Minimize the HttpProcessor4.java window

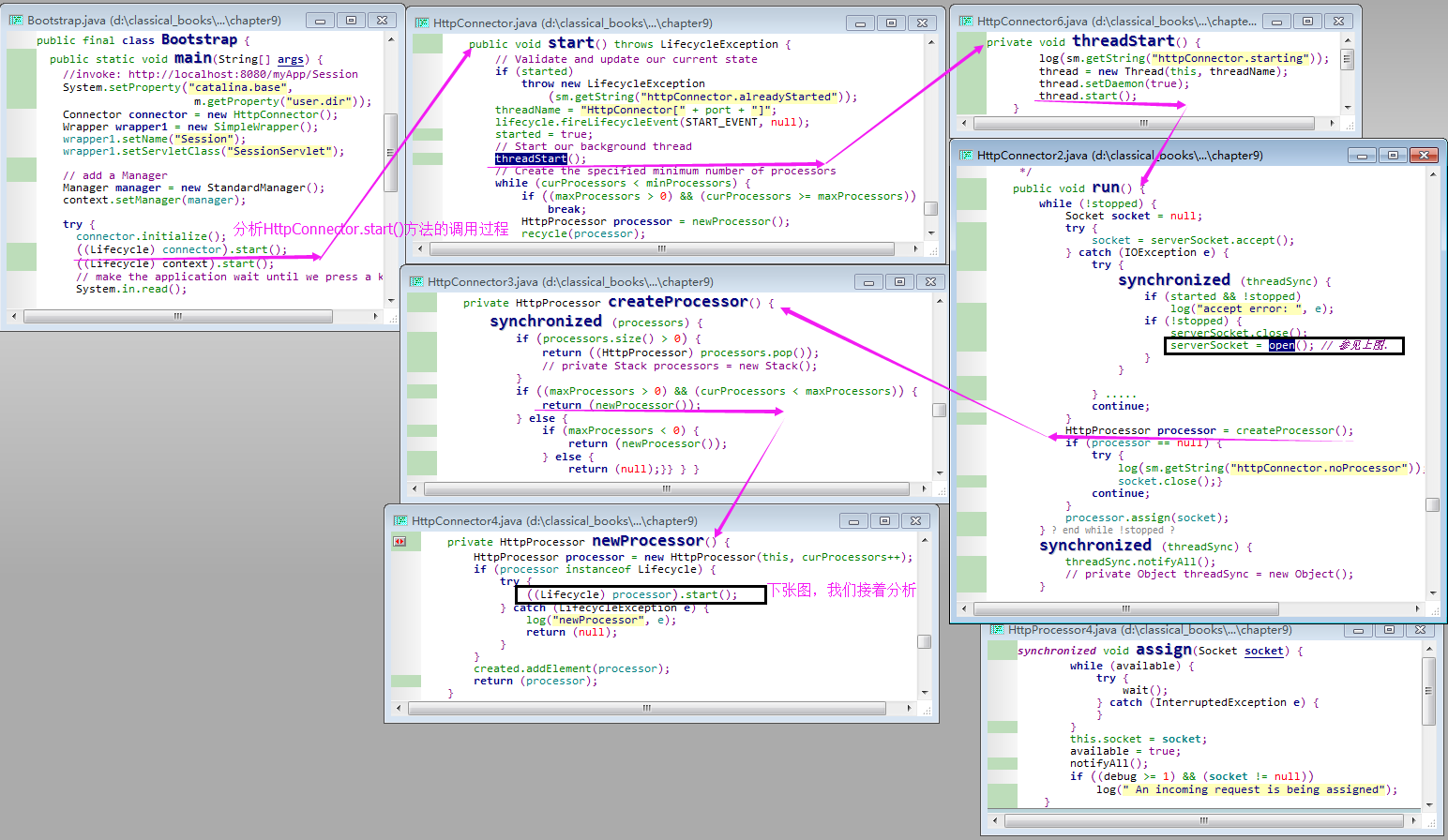coord(1357,630)
